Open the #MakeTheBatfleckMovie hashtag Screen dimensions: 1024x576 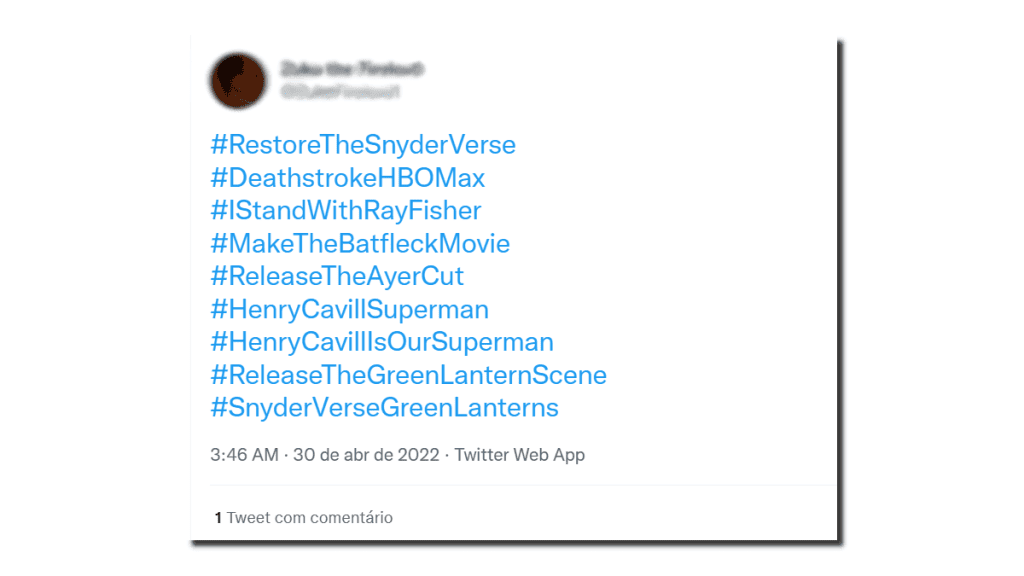coord(359,244)
